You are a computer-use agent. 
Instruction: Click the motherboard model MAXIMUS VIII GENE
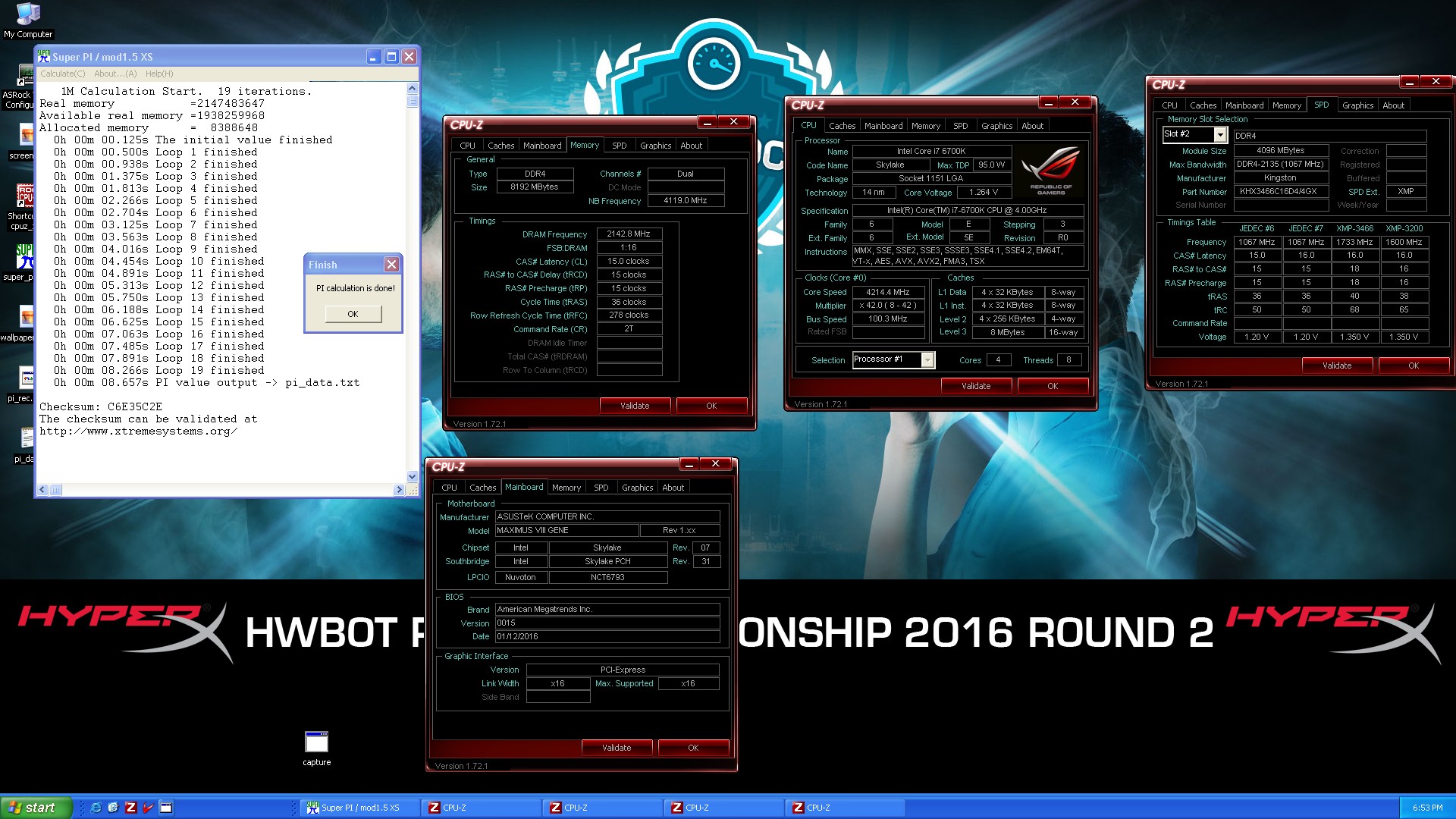pyautogui.click(x=566, y=531)
